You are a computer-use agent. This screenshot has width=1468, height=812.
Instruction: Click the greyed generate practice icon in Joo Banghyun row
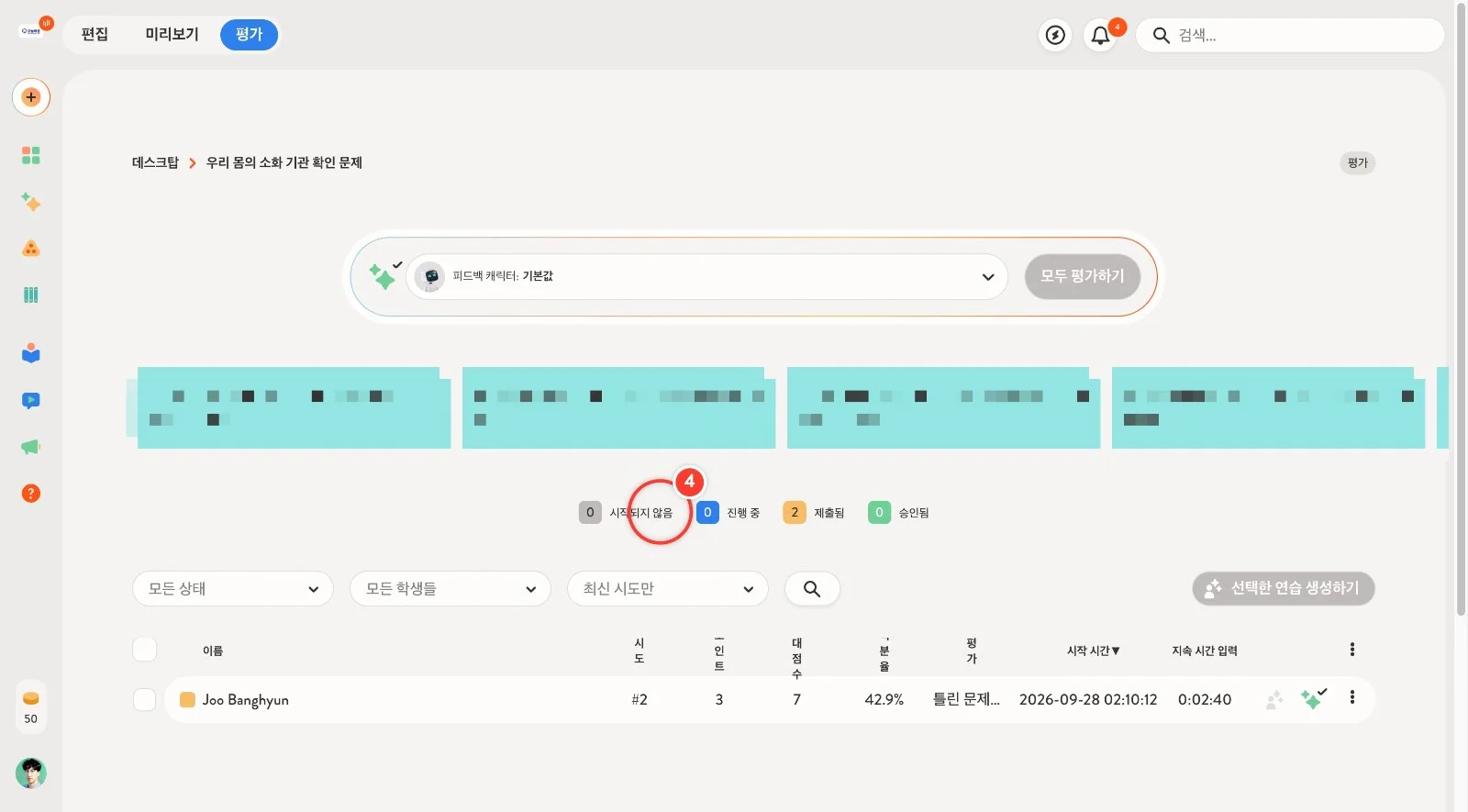click(x=1274, y=700)
